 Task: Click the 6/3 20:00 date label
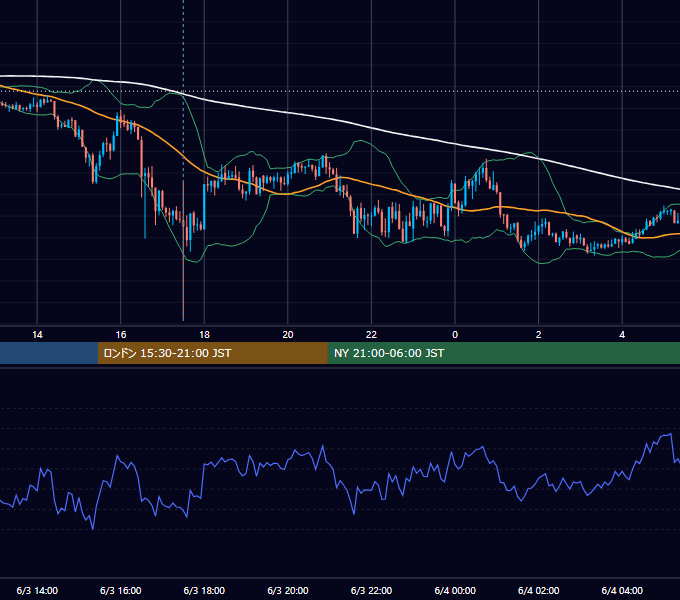[288, 590]
